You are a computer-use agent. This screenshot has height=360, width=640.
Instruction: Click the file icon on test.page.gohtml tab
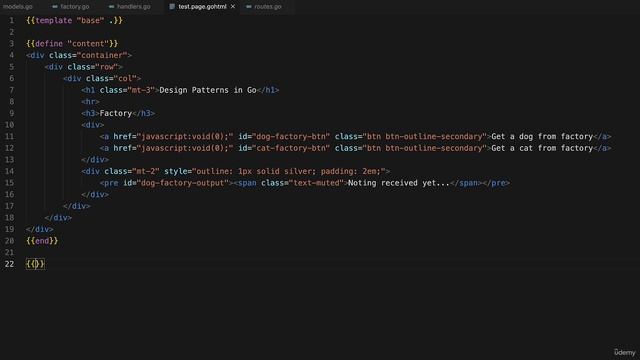[x=172, y=7]
